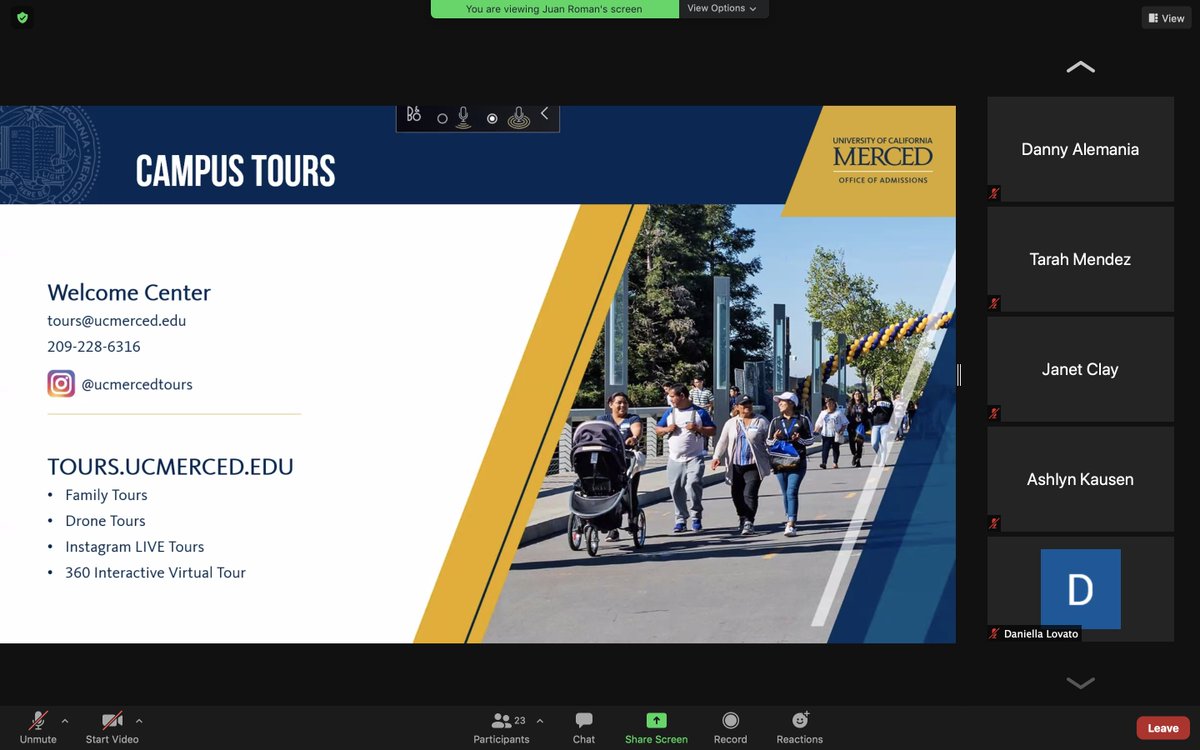Image resolution: width=1200 pixels, height=750 pixels.
Task: Click the tours@ucmerced.edu email on slide
Action: [x=117, y=321]
